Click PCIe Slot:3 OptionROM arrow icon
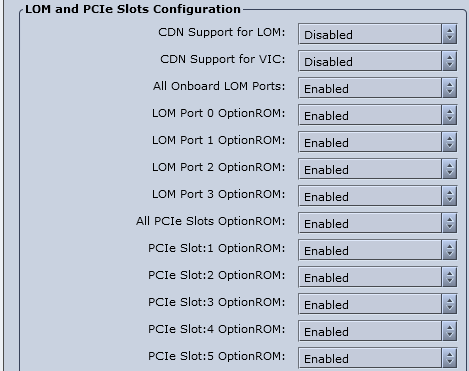The height and width of the screenshot is (371, 469). click(x=450, y=304)
